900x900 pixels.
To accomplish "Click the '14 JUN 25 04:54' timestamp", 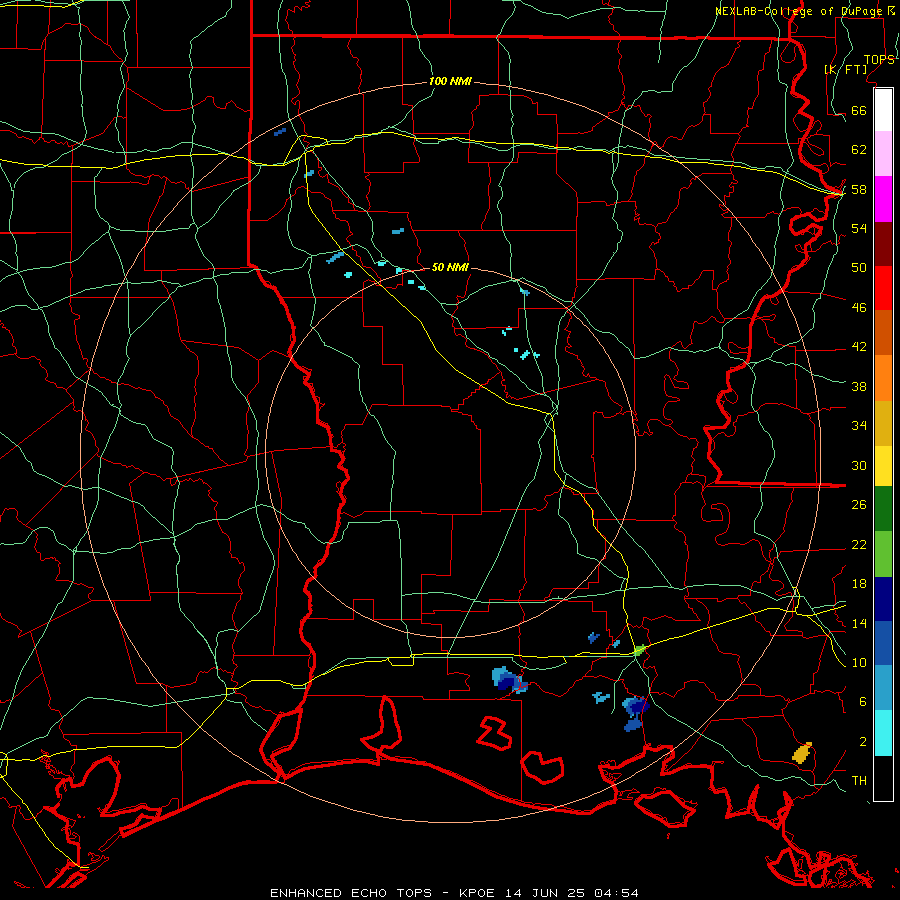I will pos(572,893).
